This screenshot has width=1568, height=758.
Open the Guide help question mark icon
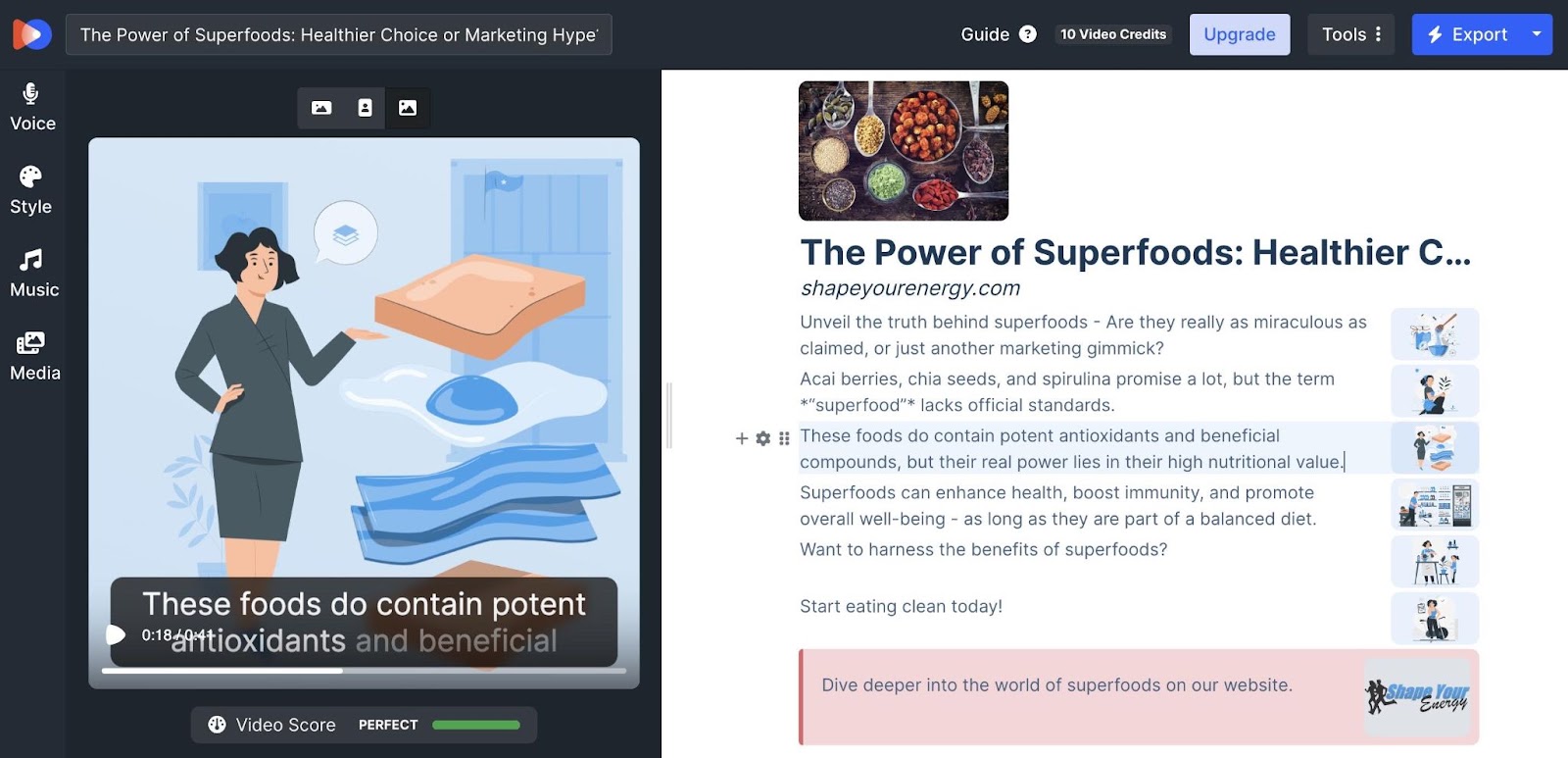tap(1027, 33)
